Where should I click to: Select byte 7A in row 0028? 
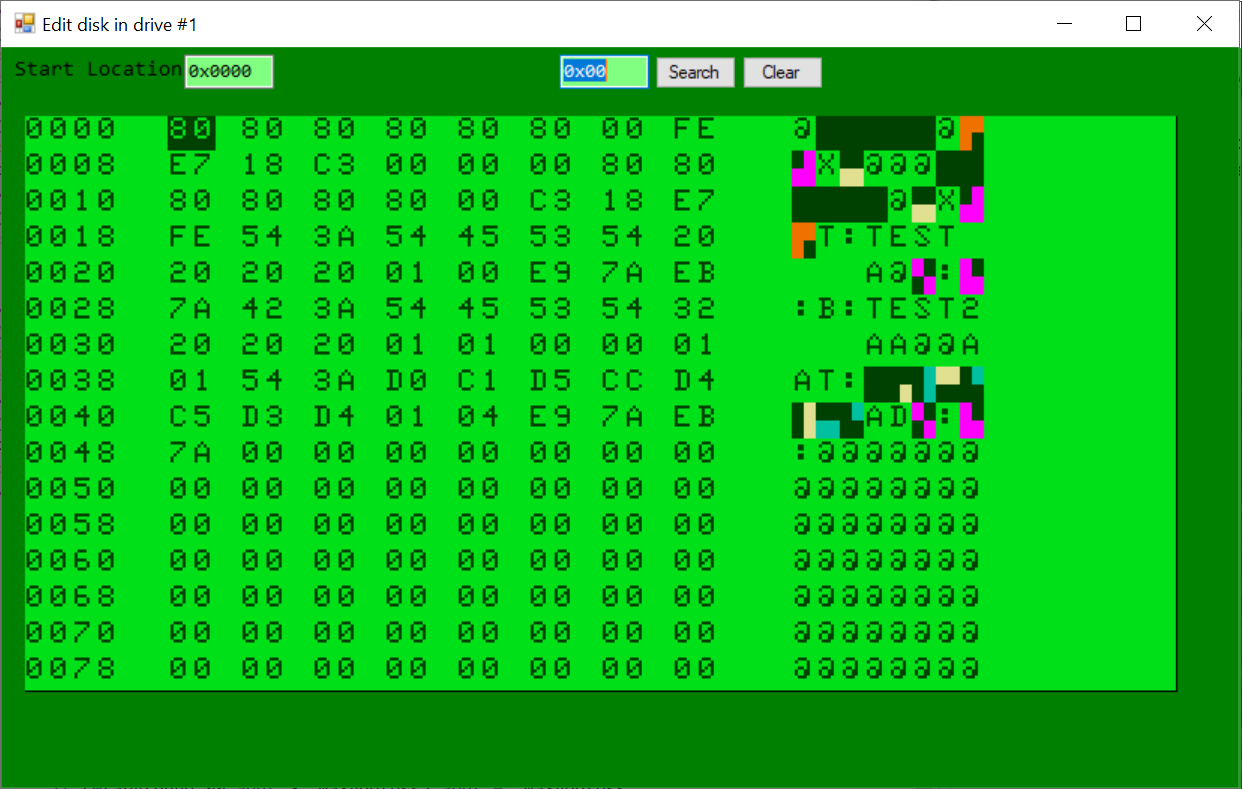191,309
